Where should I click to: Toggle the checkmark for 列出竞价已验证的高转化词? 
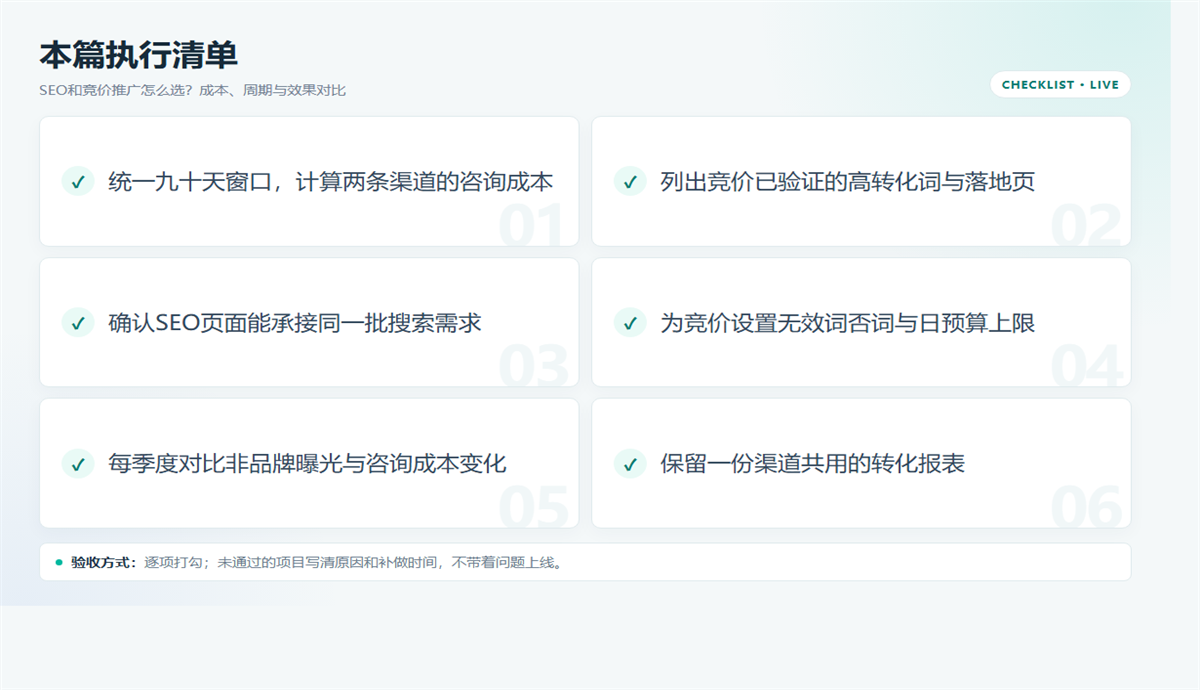[630, 182]
